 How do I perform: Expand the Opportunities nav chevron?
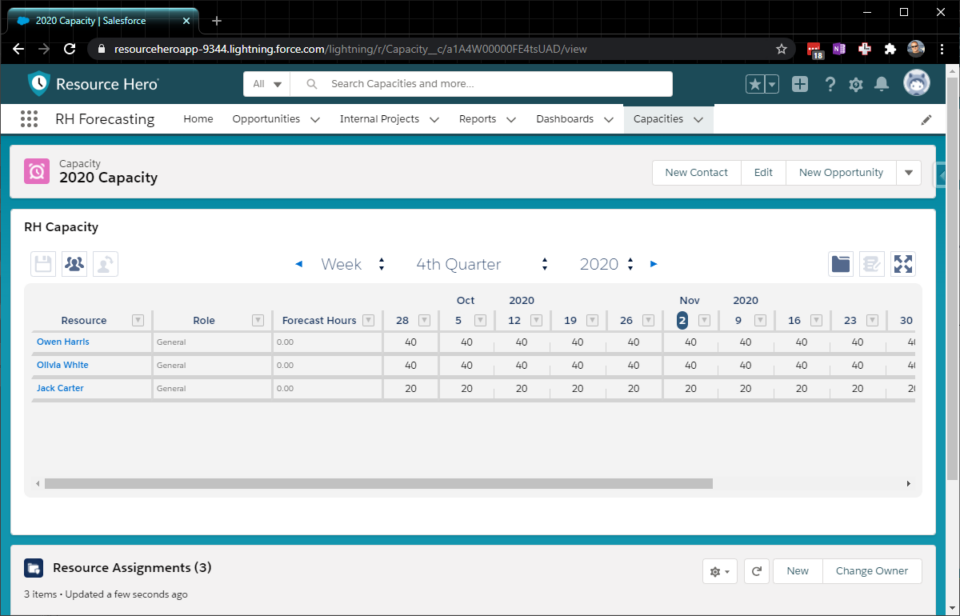(x=315, y=120)
